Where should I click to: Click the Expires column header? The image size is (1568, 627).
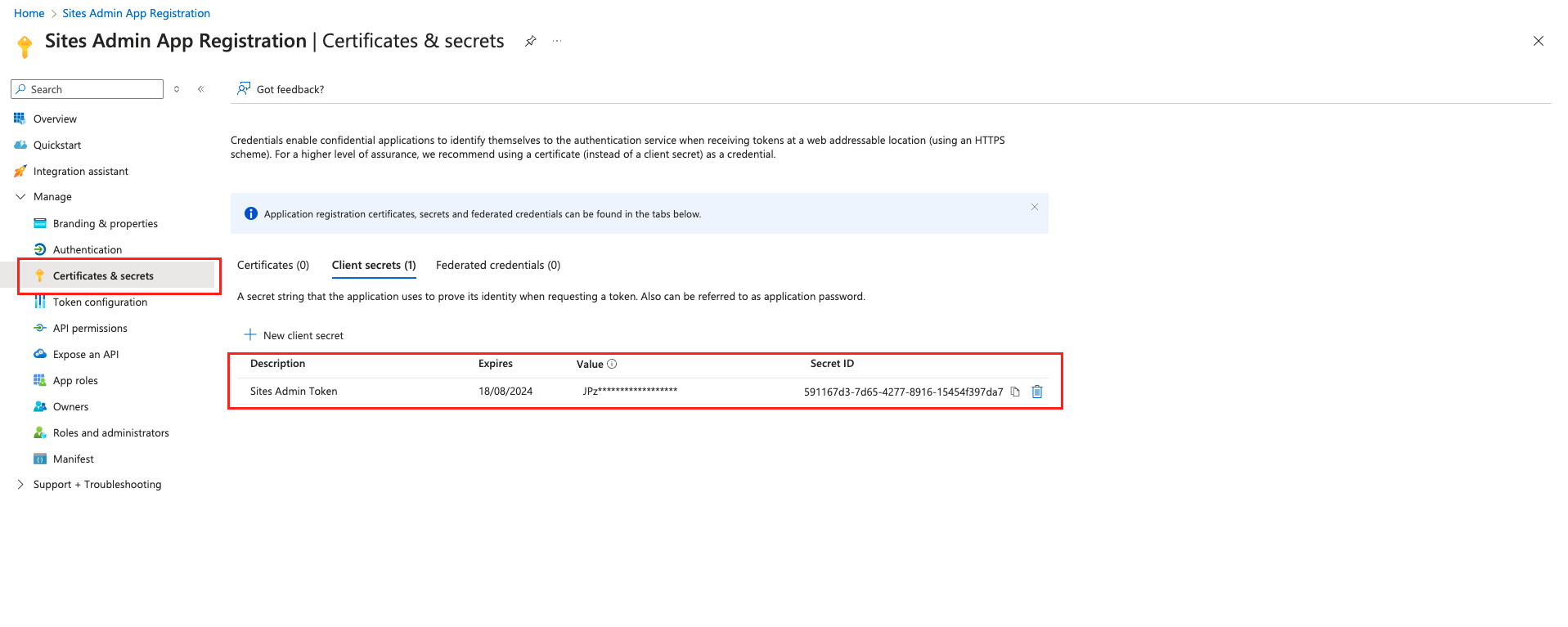coord(496,364)
